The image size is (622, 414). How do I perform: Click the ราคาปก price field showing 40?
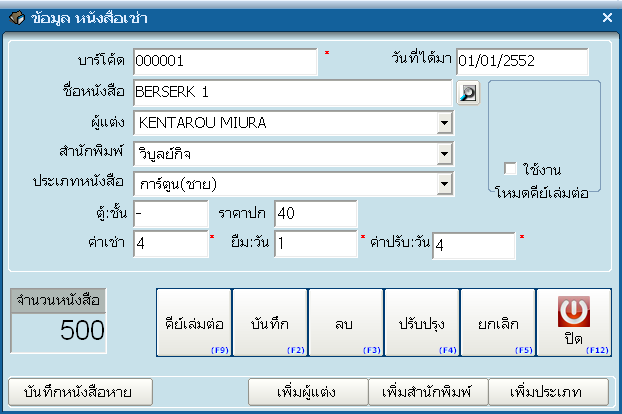tap(316, 214)
